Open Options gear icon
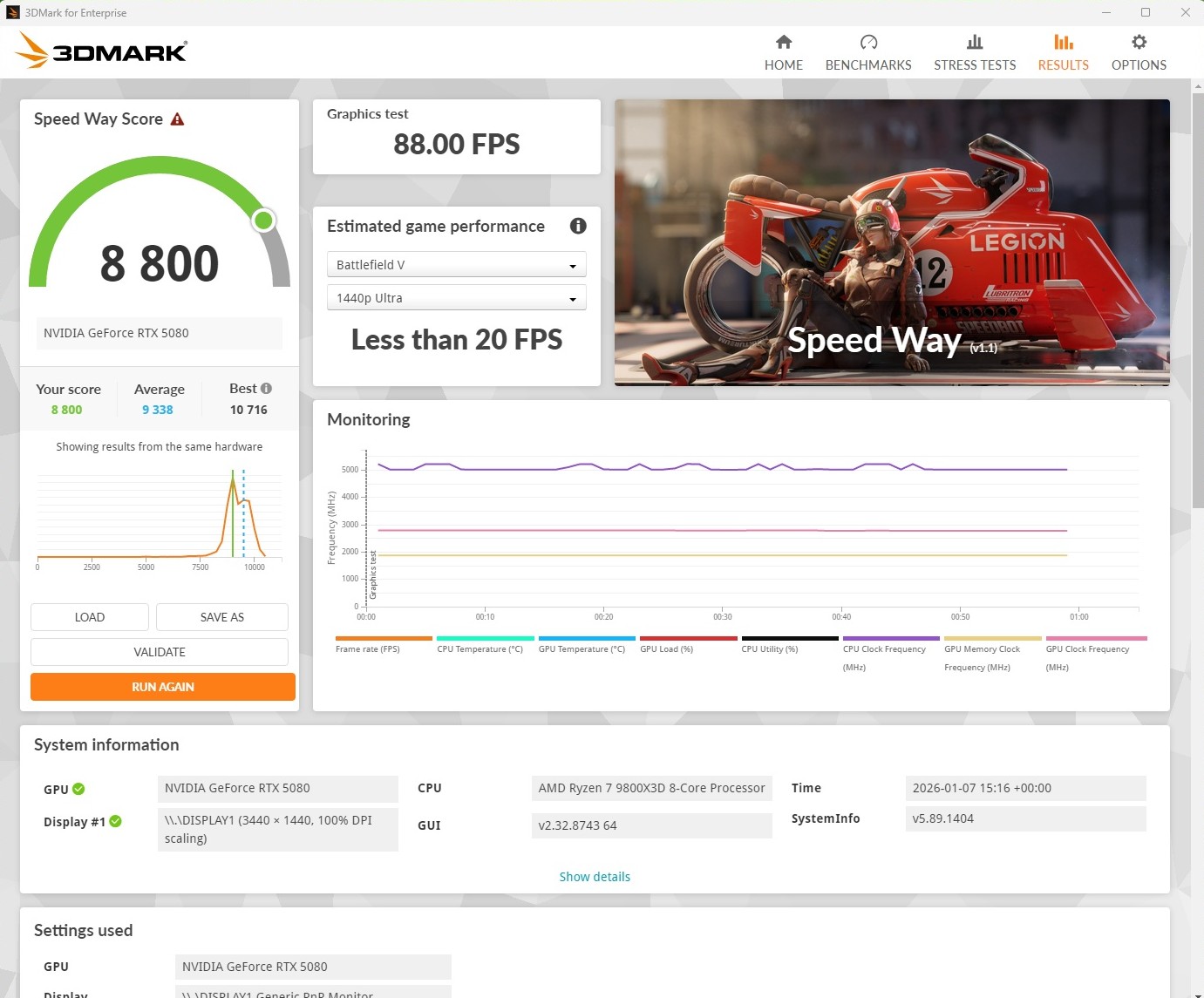Image resolution: width=1204 pixels, height=998 pixels. pos(1138,43)
